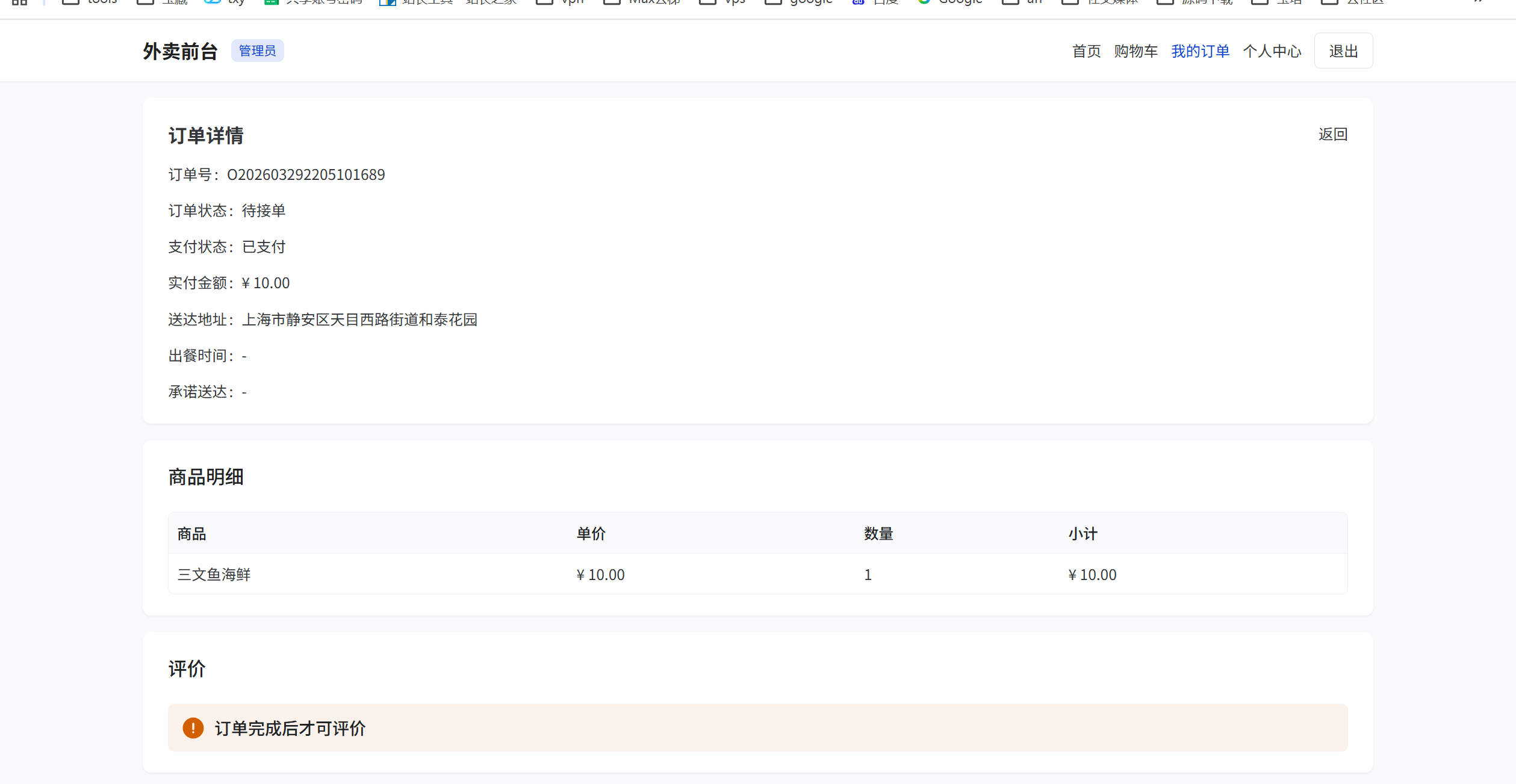Click the 管理员 role badge
This screenshot has width=1516, height=784.
click(x=257, y=51)
